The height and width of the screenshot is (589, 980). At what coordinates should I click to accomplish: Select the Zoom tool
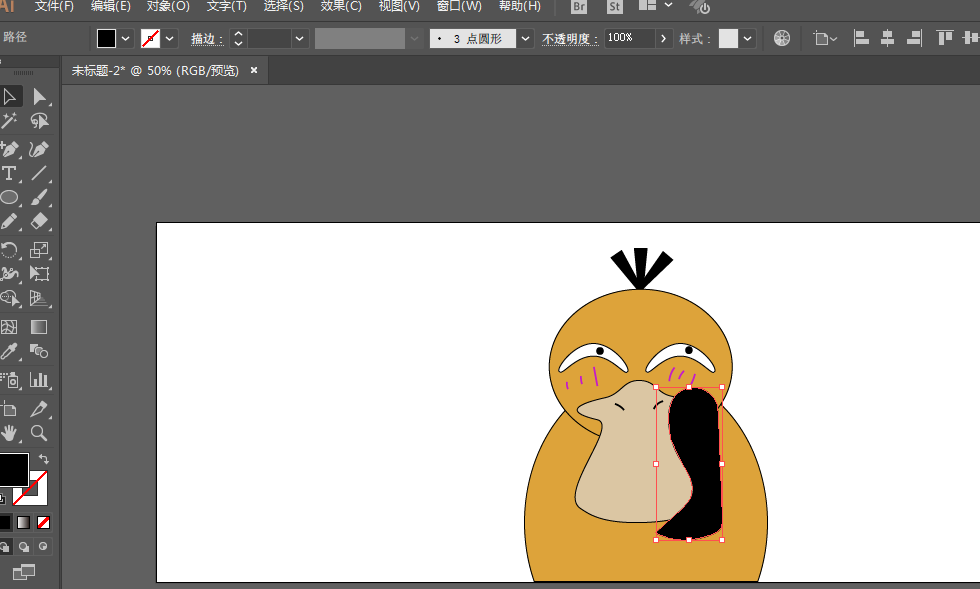[x=39, y=433]
